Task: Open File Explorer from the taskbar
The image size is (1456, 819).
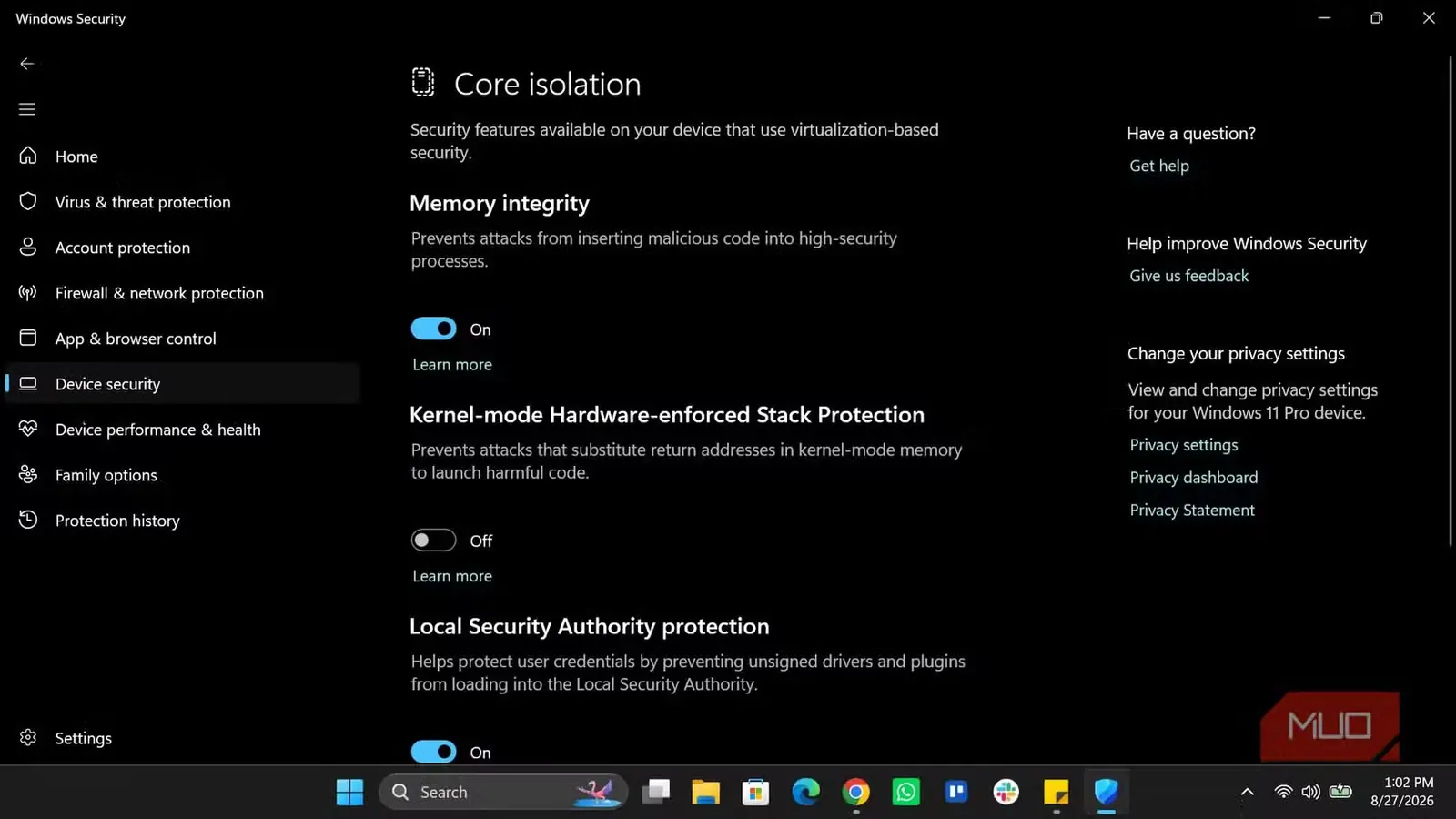Action: 705,792
